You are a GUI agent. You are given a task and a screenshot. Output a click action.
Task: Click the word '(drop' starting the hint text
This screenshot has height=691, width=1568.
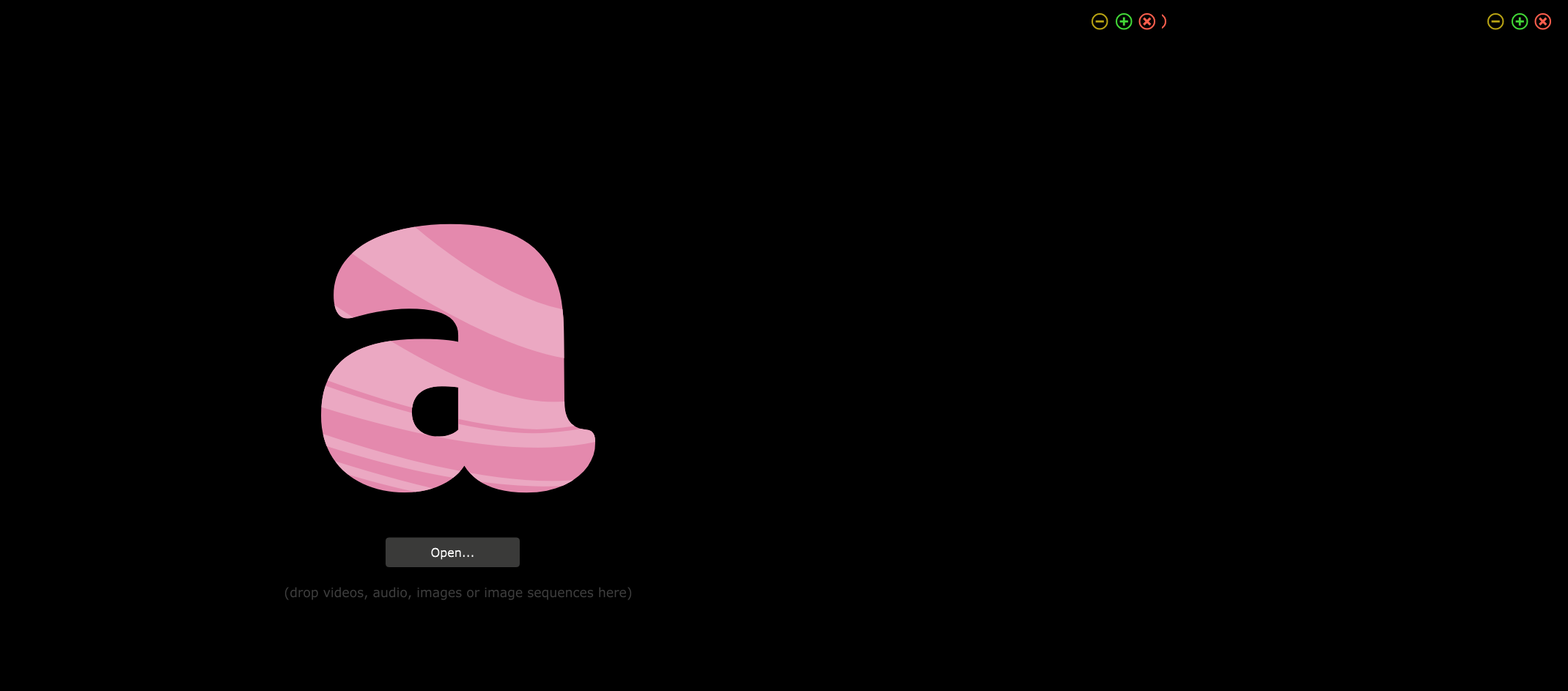tap(301, 593)
